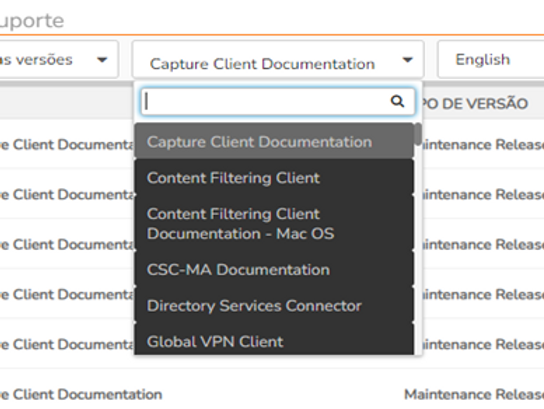The height and width of the screenshot is (409, 544).
Task: Open the Capture Client Documentation dropdown
Action: (278, 59)
